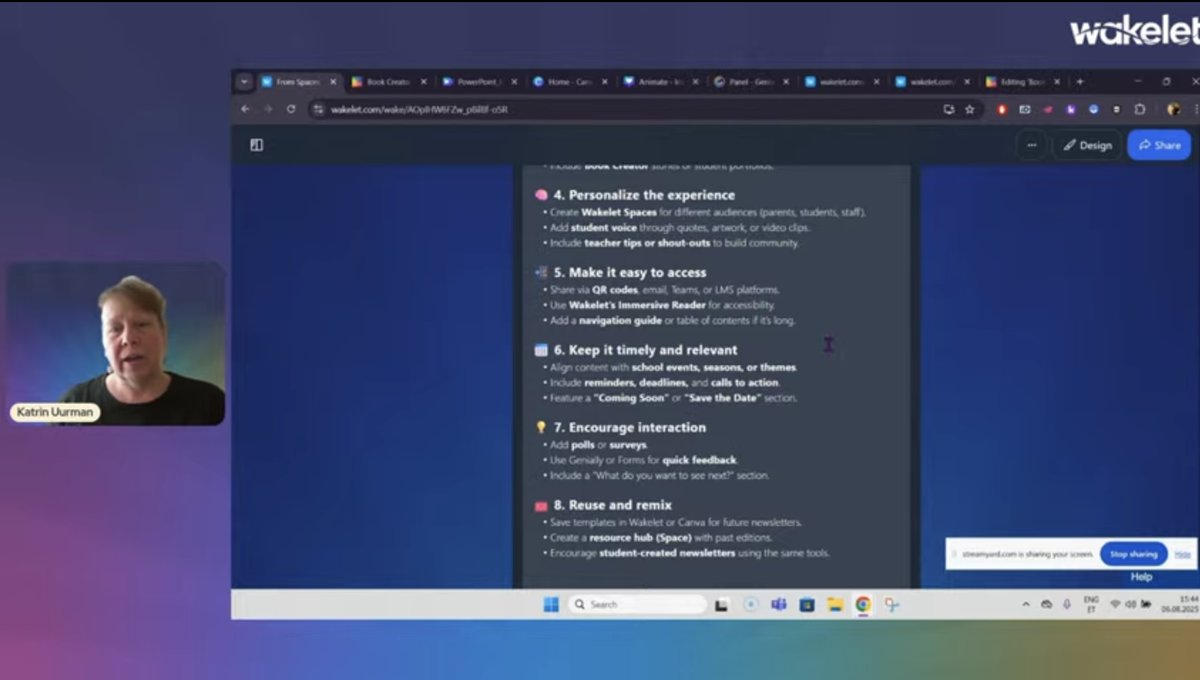Click the browser forward arrow
This screenshot has width=1200, height=680.
[x=268, y=109]
